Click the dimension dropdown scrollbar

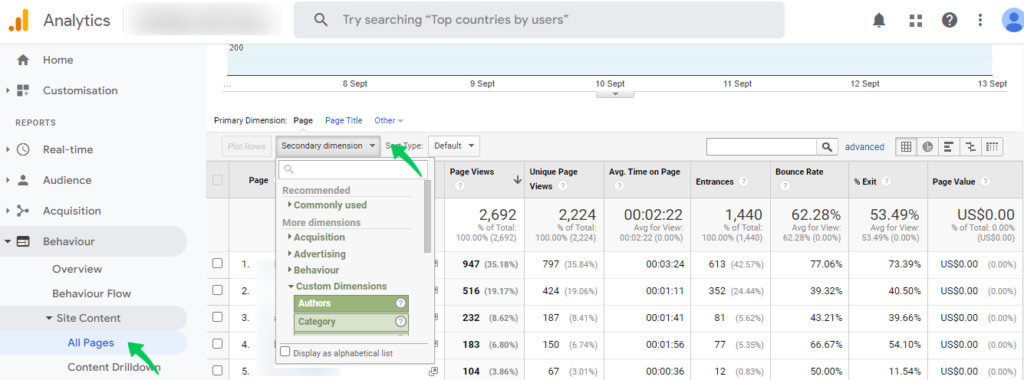[427, 216]
